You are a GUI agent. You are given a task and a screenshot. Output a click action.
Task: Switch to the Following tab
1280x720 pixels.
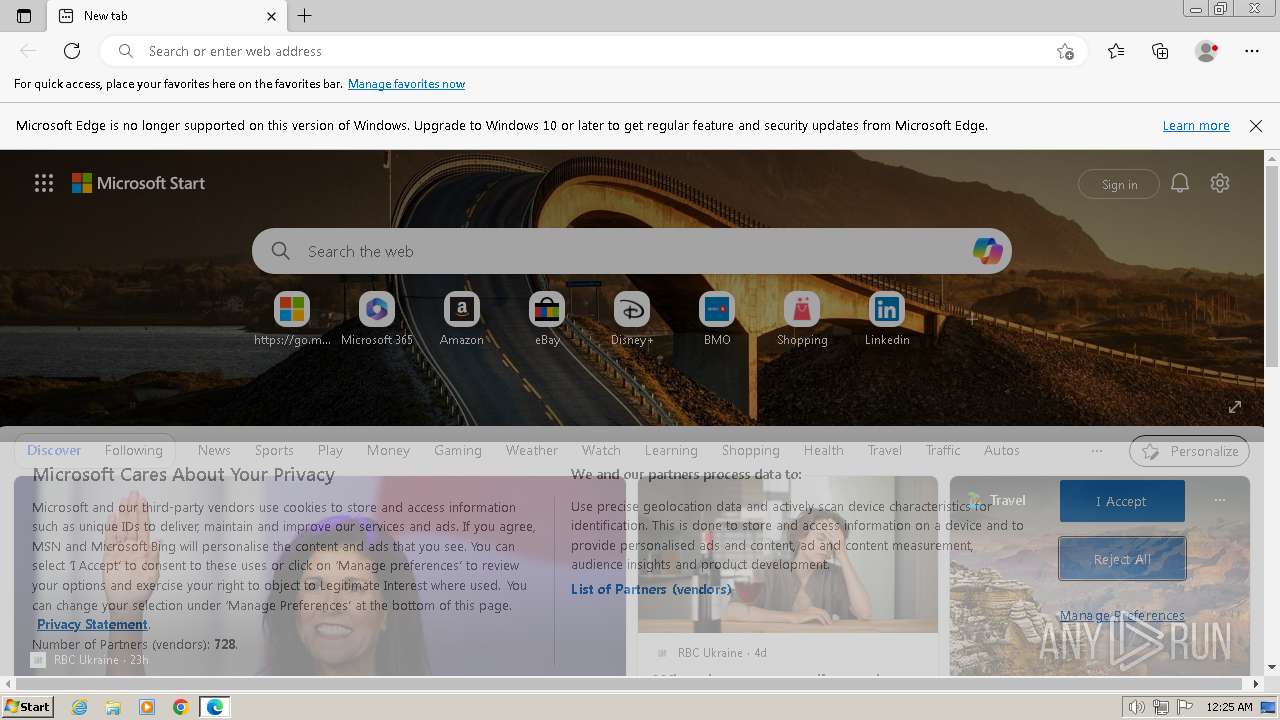(134, 451)
